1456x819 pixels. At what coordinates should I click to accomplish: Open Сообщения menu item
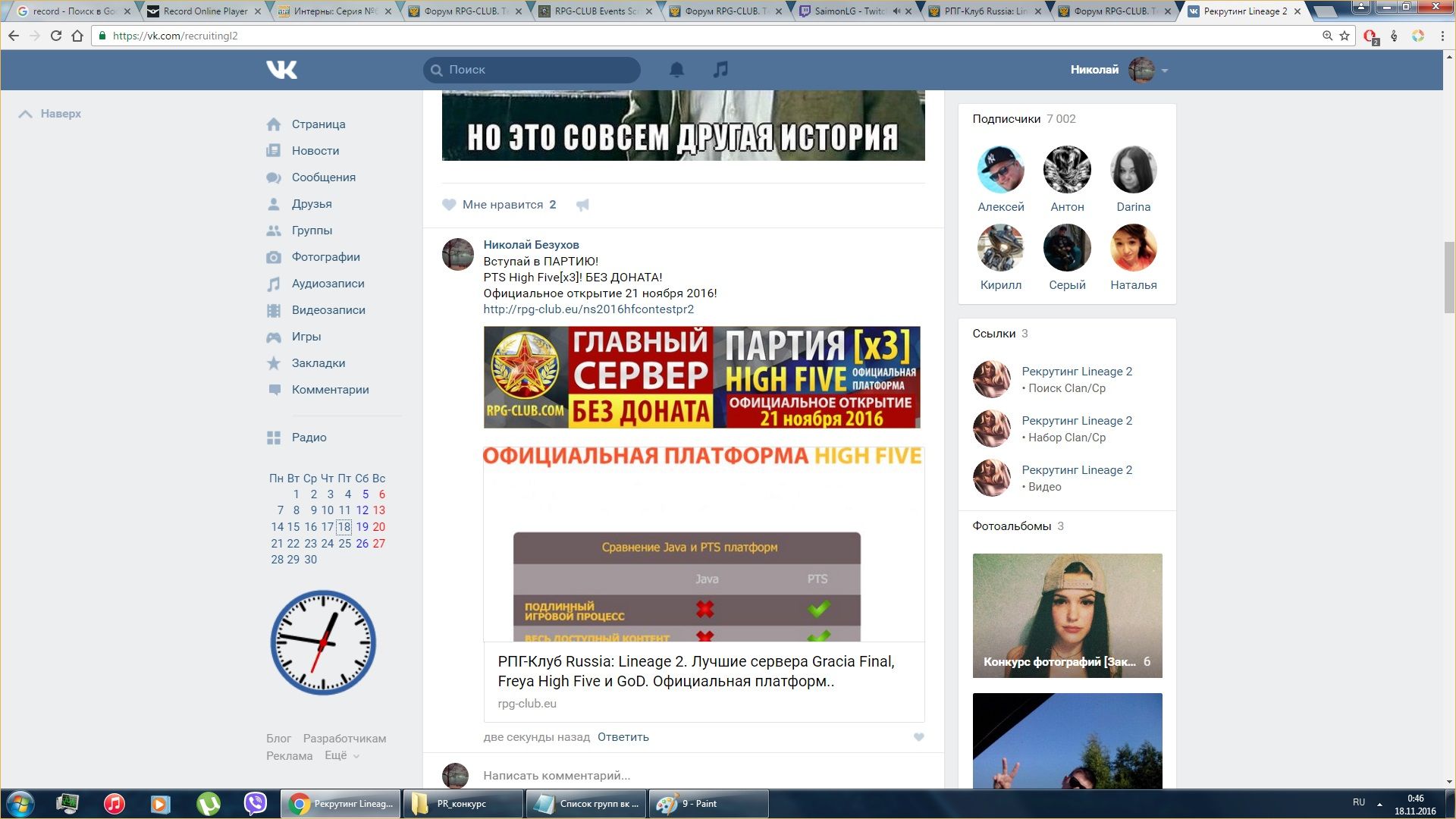click(323, 177)
